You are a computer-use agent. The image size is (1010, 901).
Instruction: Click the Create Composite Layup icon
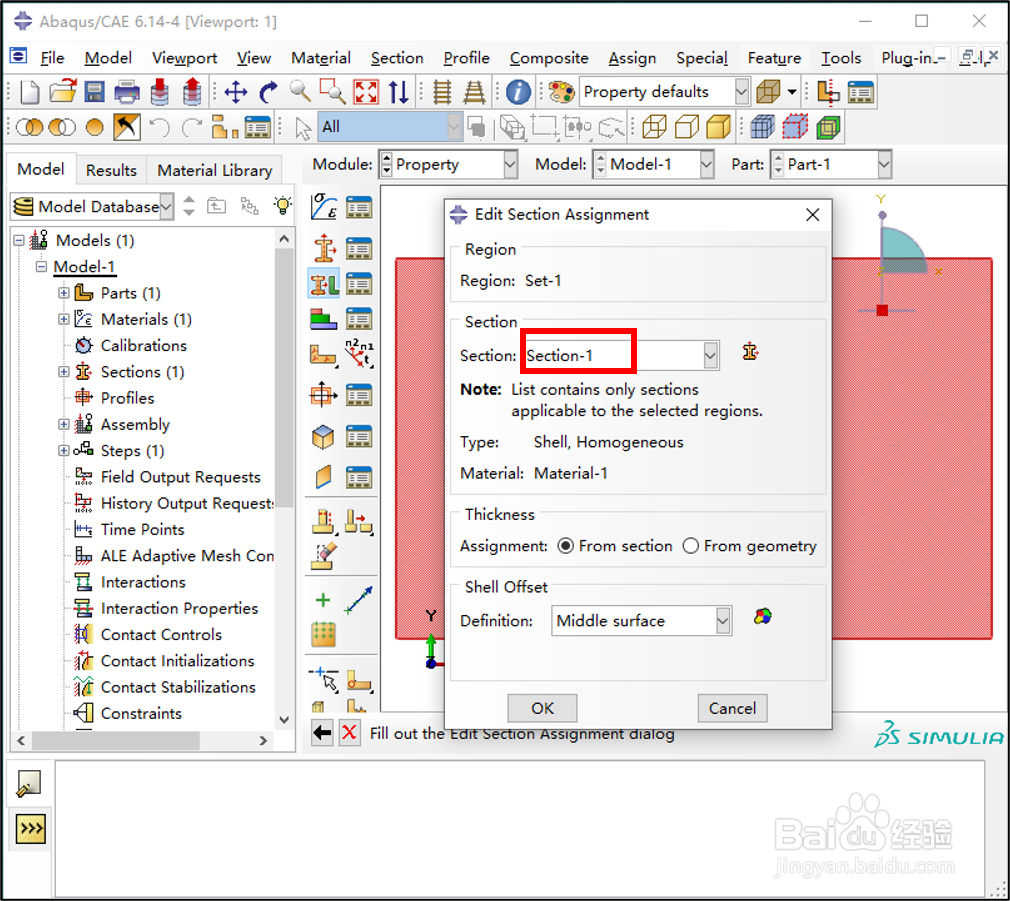point(323,319)
